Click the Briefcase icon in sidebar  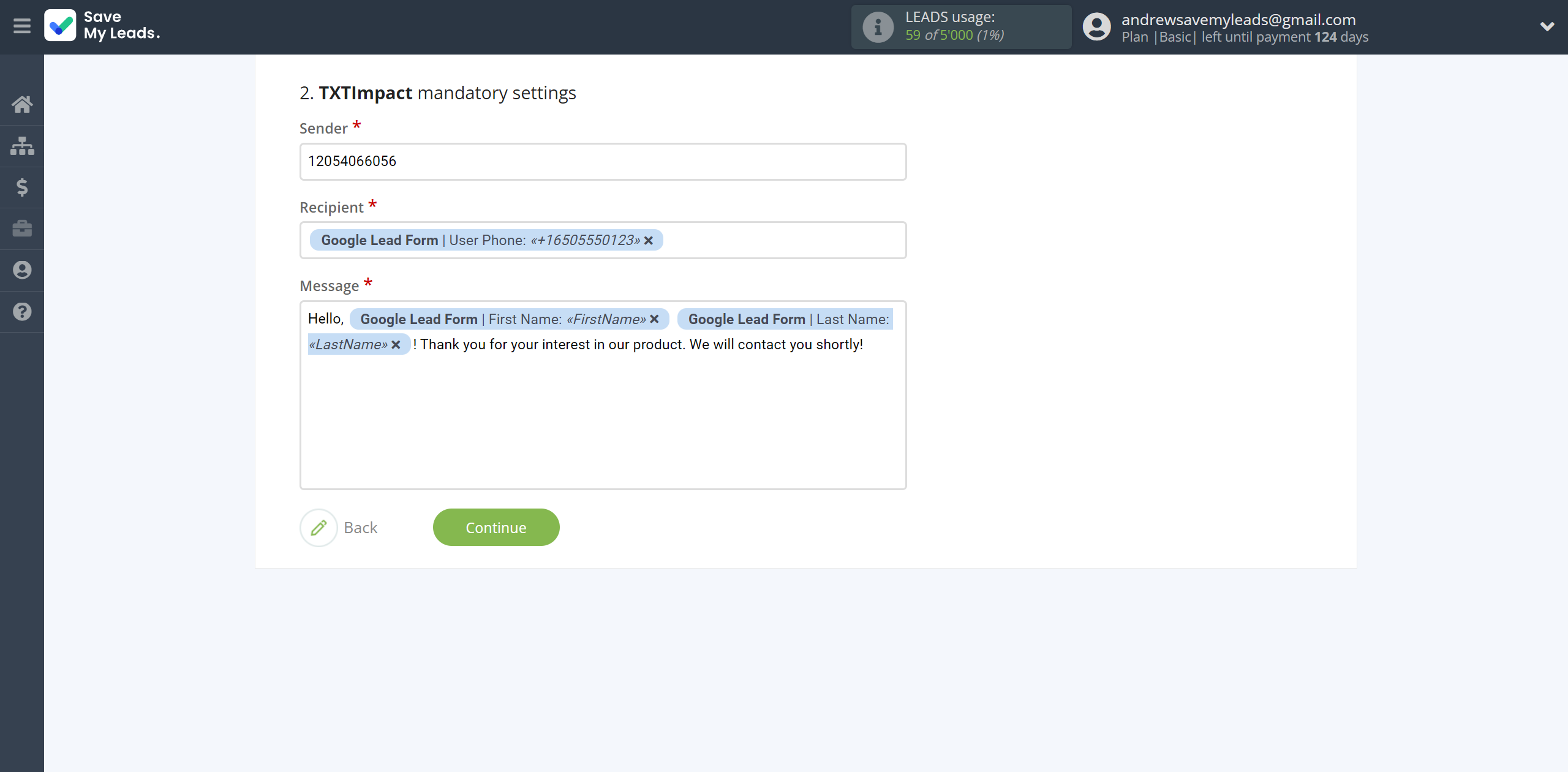22,228
